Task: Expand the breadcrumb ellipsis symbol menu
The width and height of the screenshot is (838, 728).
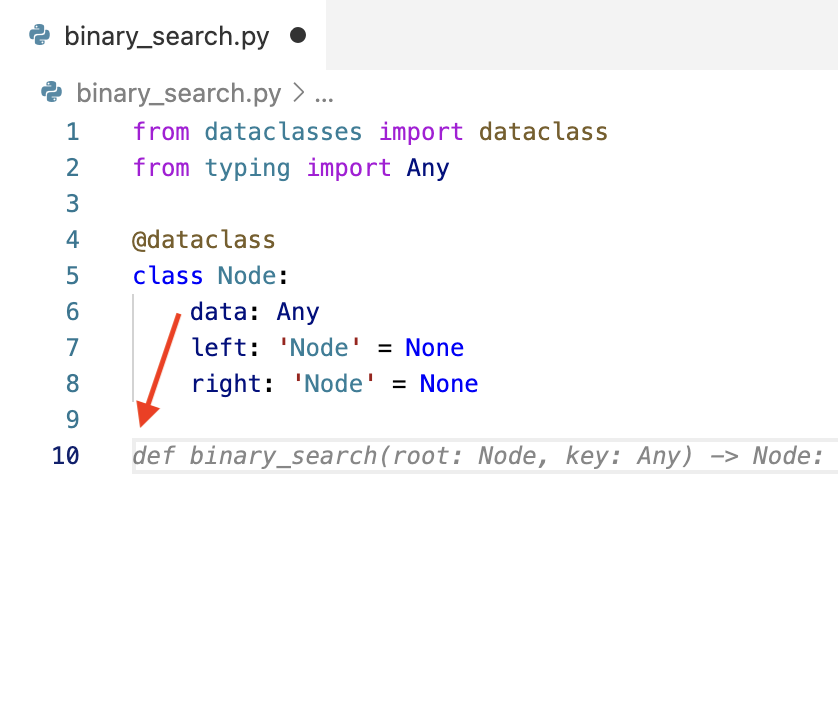Action: click(x=324, y=94)
